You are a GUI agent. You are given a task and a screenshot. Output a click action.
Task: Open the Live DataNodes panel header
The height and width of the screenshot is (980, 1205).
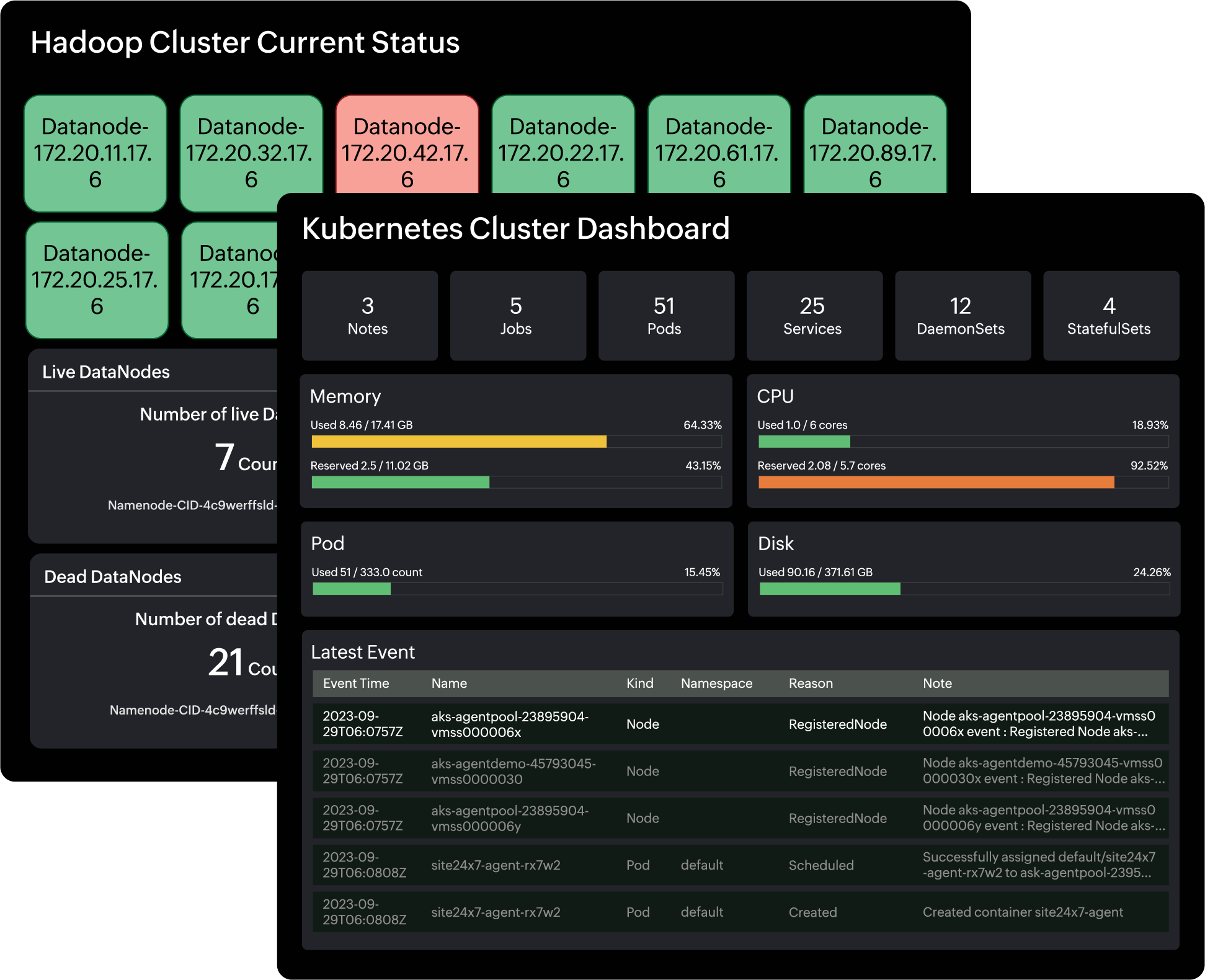(153, 372)
